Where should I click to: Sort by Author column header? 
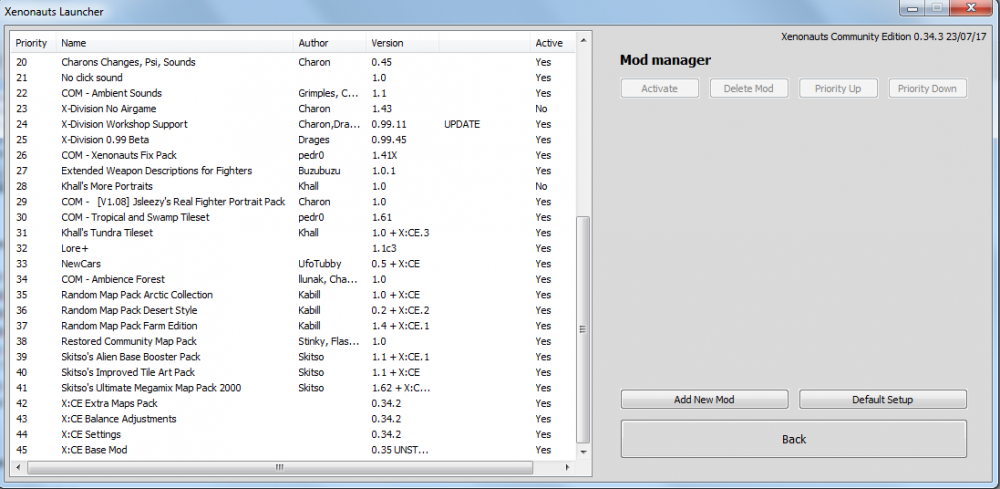[330, 43]
